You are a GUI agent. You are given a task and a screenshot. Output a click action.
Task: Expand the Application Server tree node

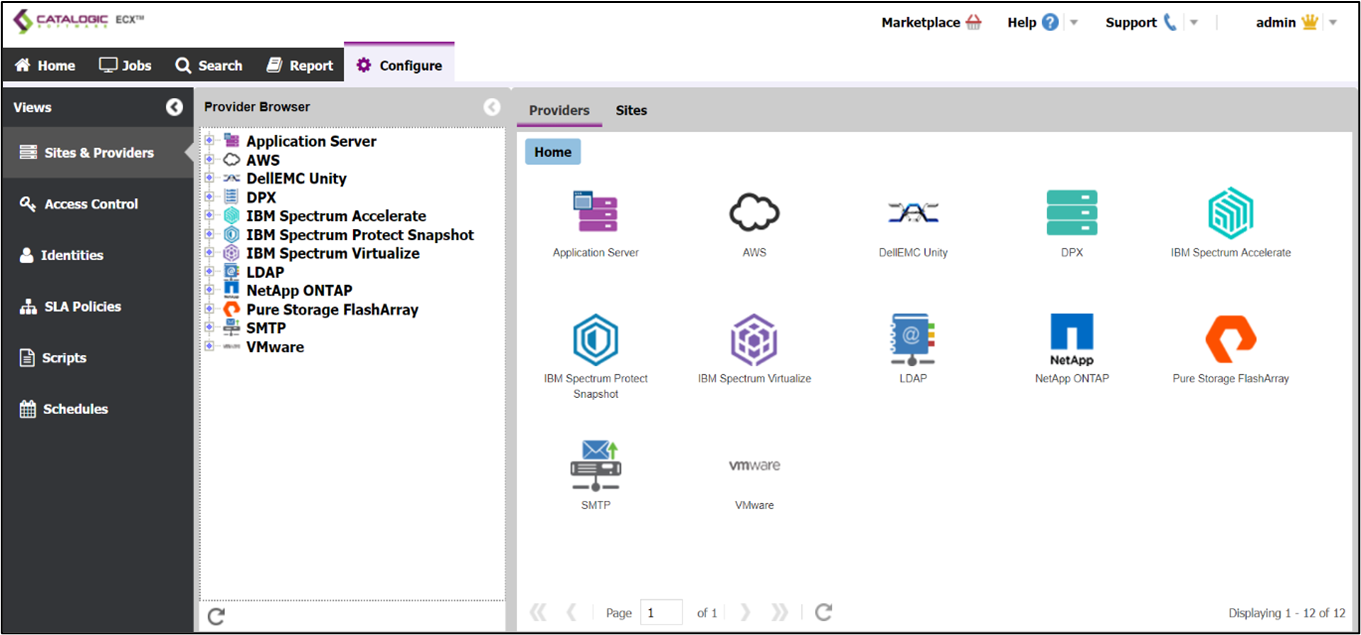click(210, 141)
